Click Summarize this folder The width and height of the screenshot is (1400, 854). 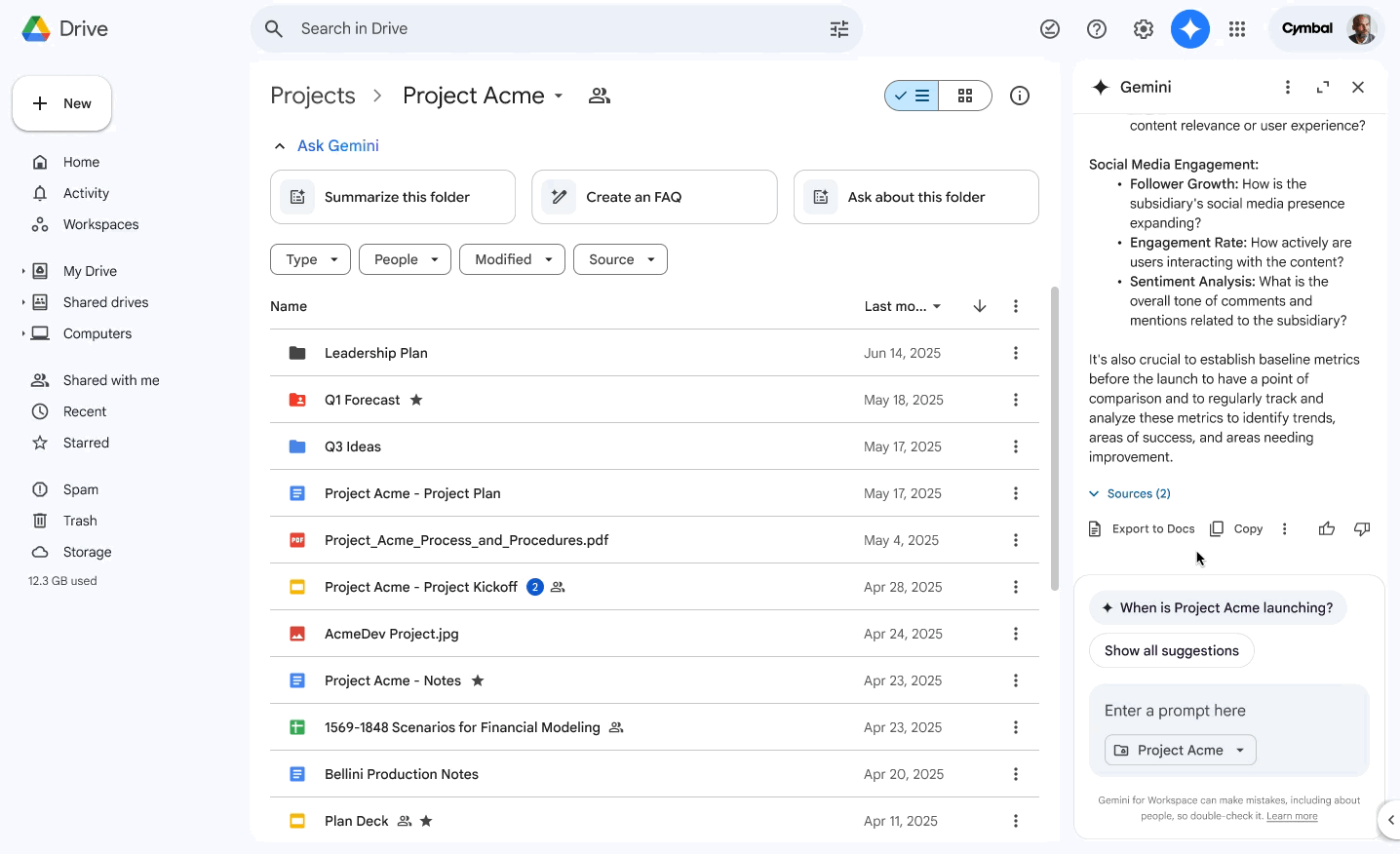392,196
